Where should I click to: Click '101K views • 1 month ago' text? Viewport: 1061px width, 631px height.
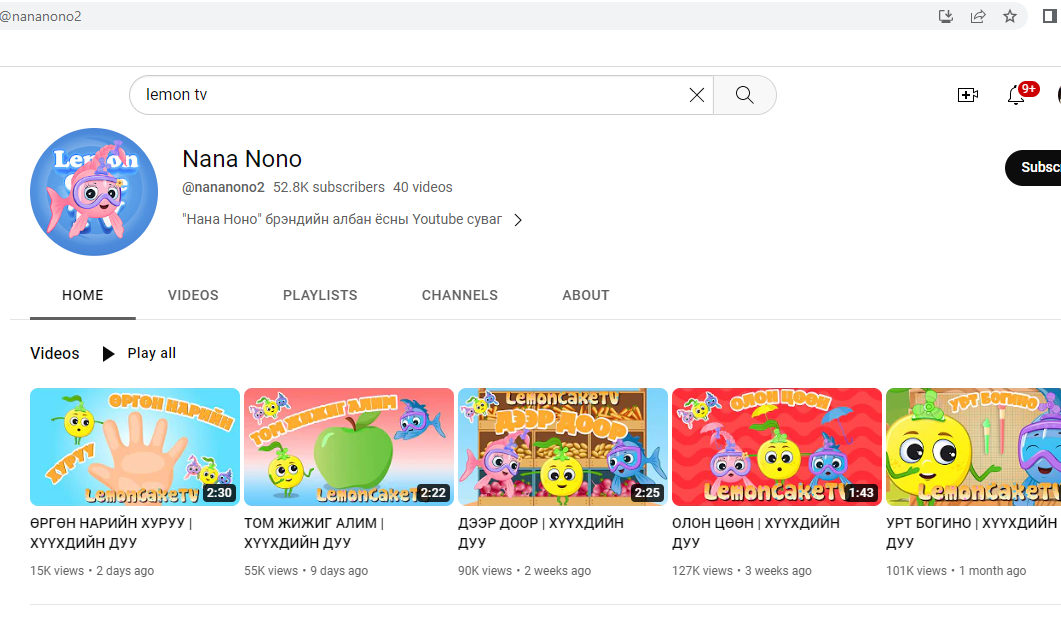956,571
